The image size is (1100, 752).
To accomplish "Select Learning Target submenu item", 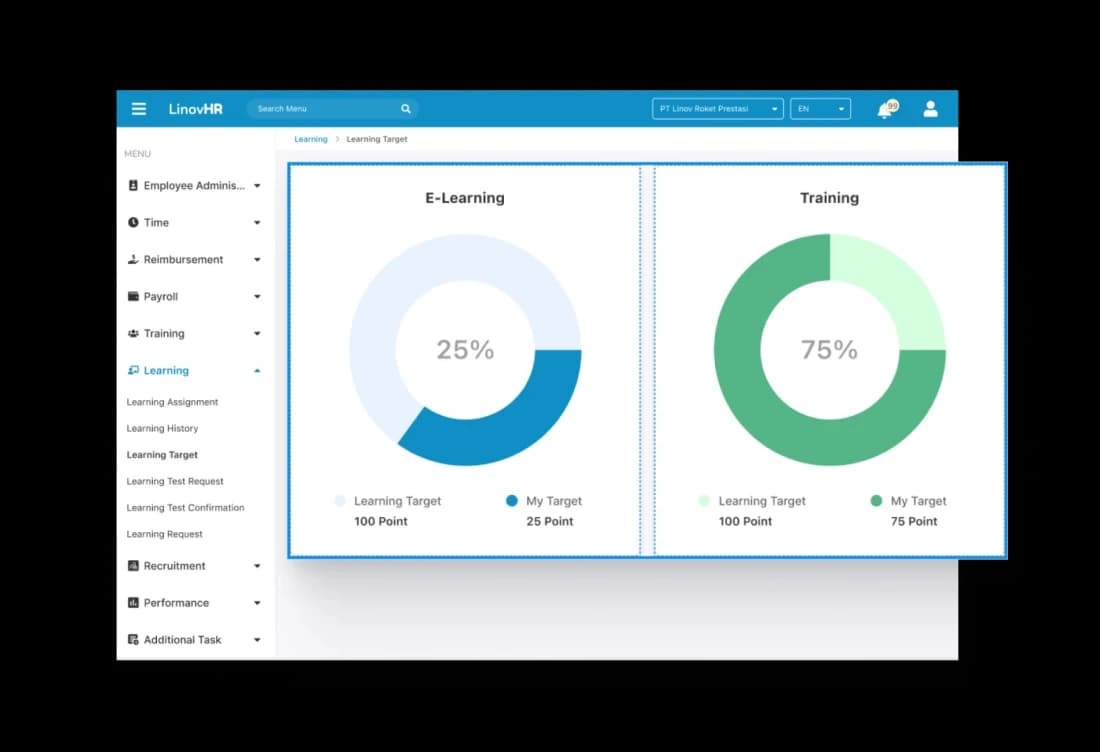I will click(x=162, y=455).
